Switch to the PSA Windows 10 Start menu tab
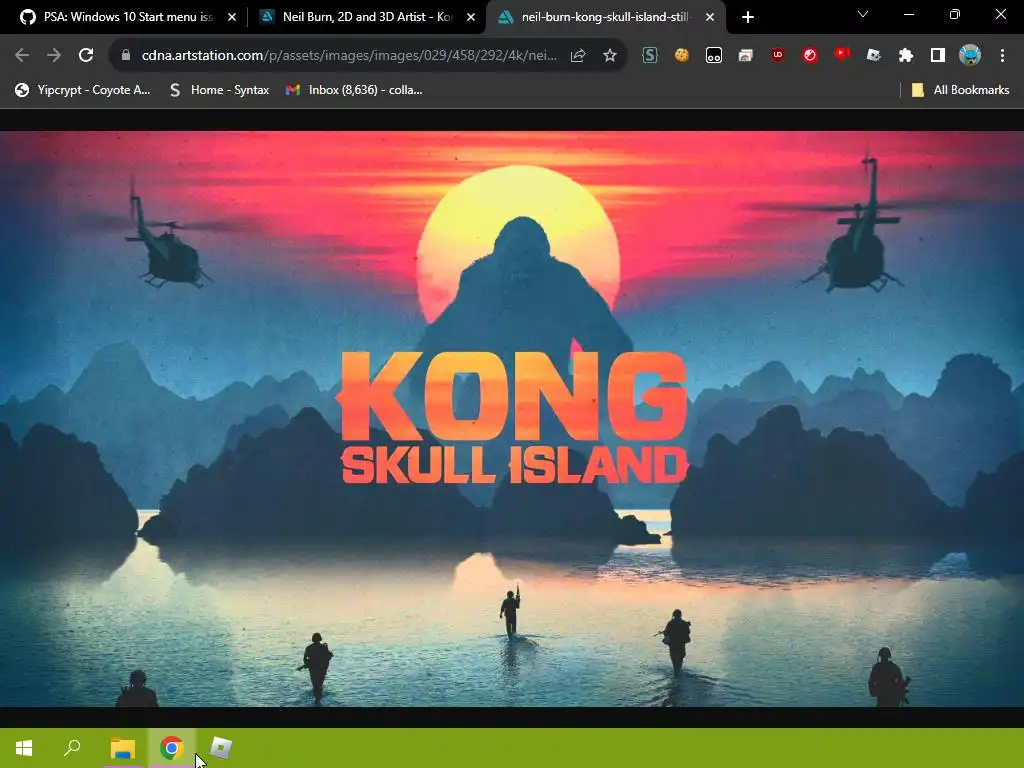 [127, 17]
